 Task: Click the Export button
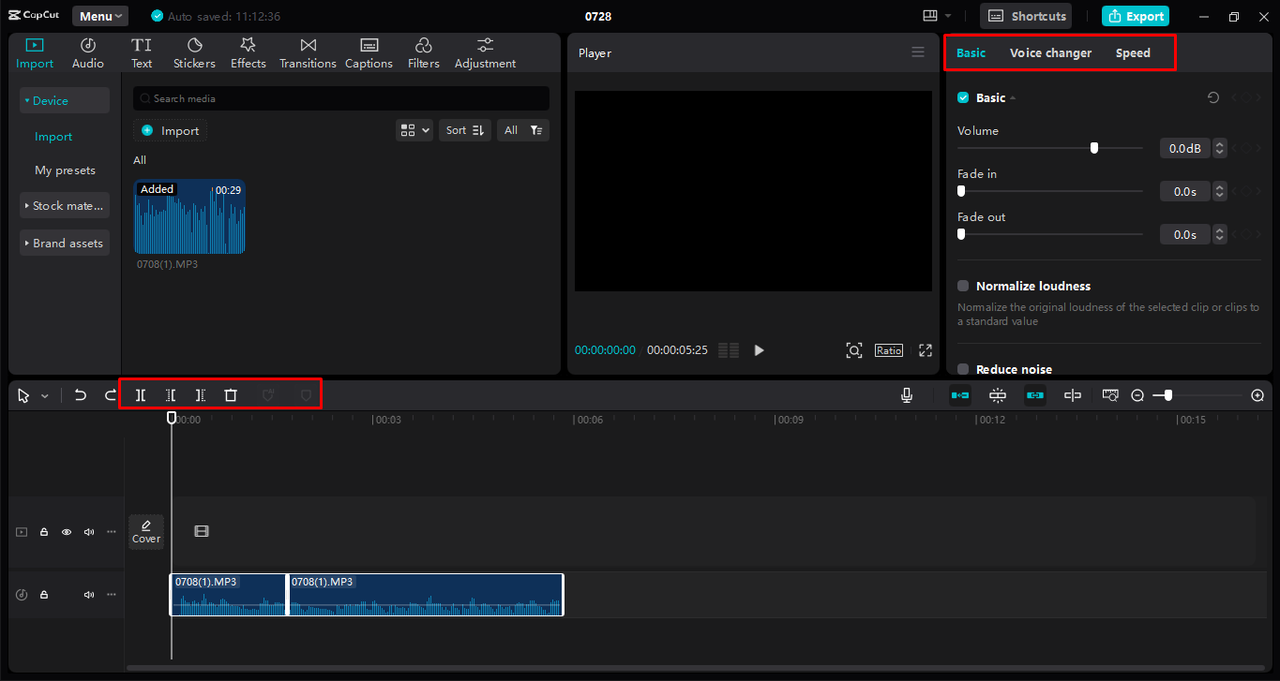[1135, 16]
